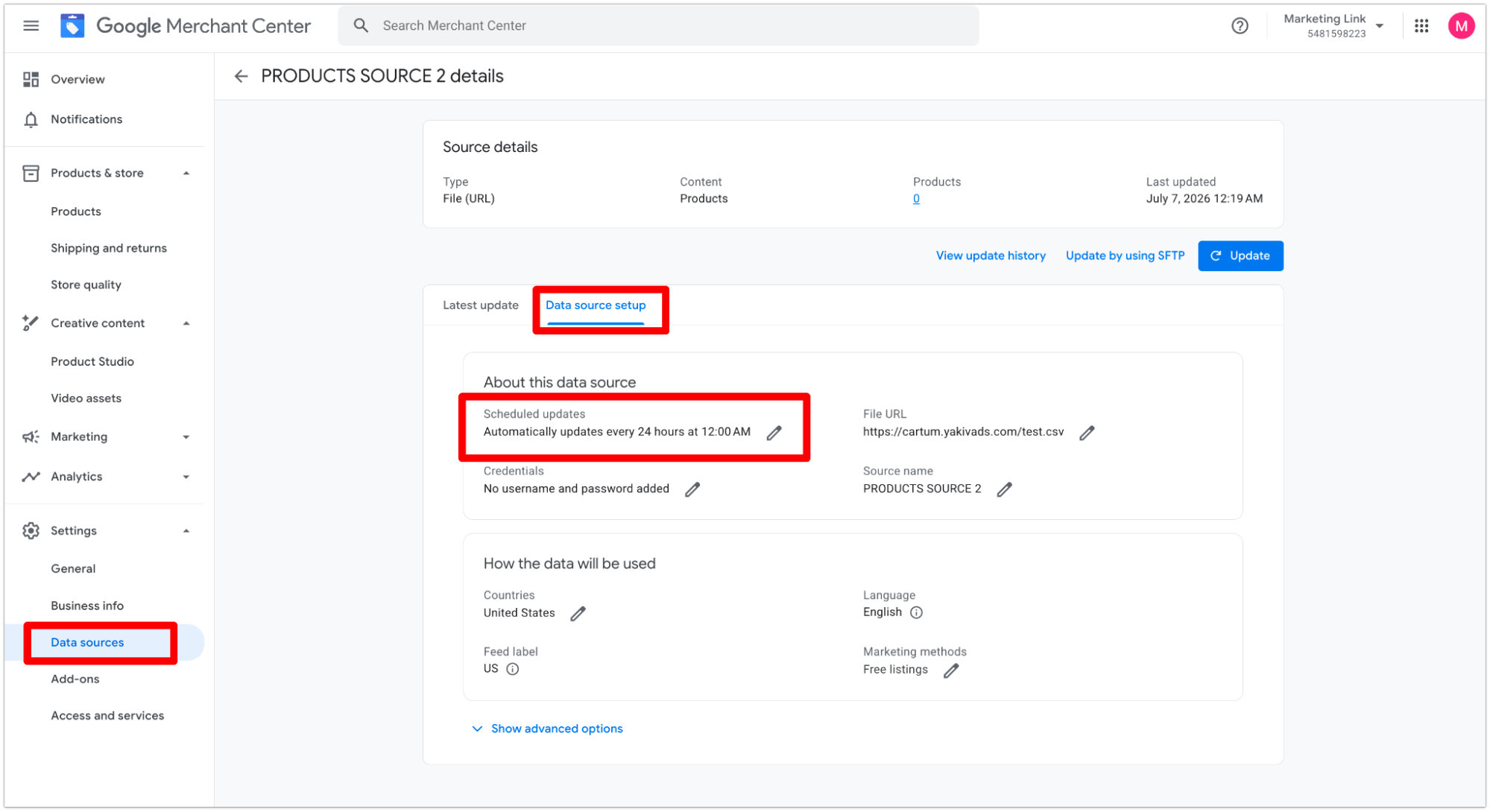Click the Notifications bell icon
The width and height of the screenshot is (1490, 812).
(31, 119)
